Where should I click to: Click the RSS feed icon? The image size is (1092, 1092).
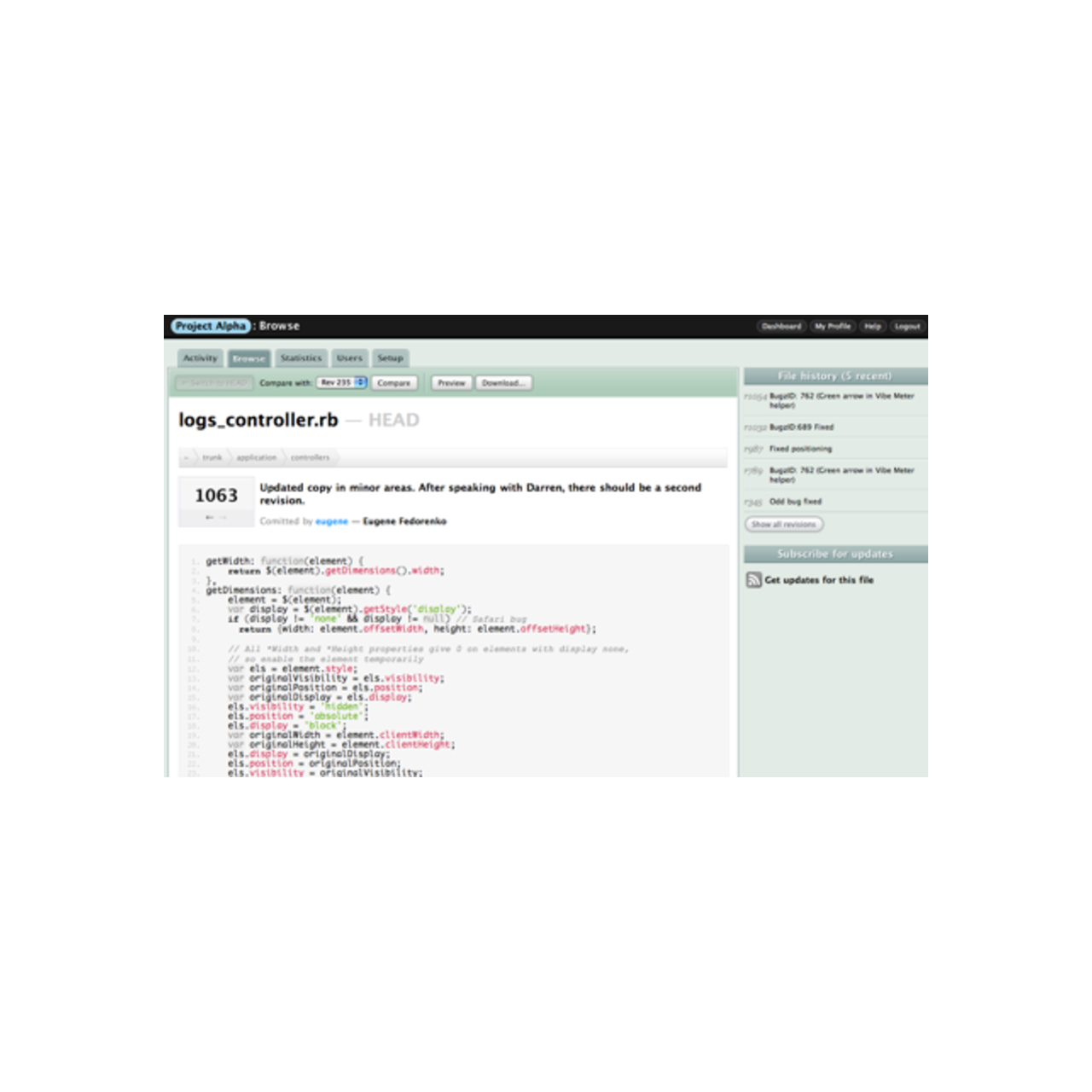[x=753, y=580]
